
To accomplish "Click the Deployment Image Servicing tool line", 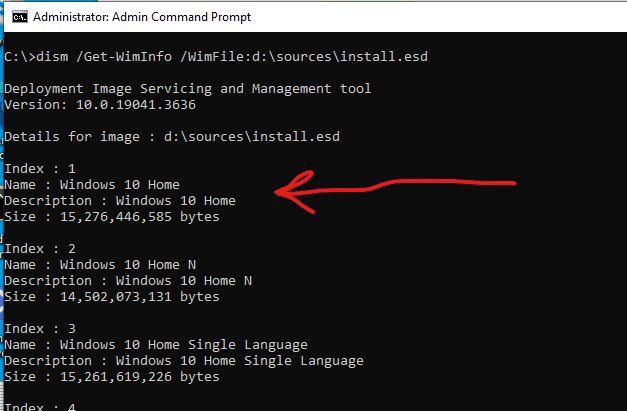I will tap(188, 88).
